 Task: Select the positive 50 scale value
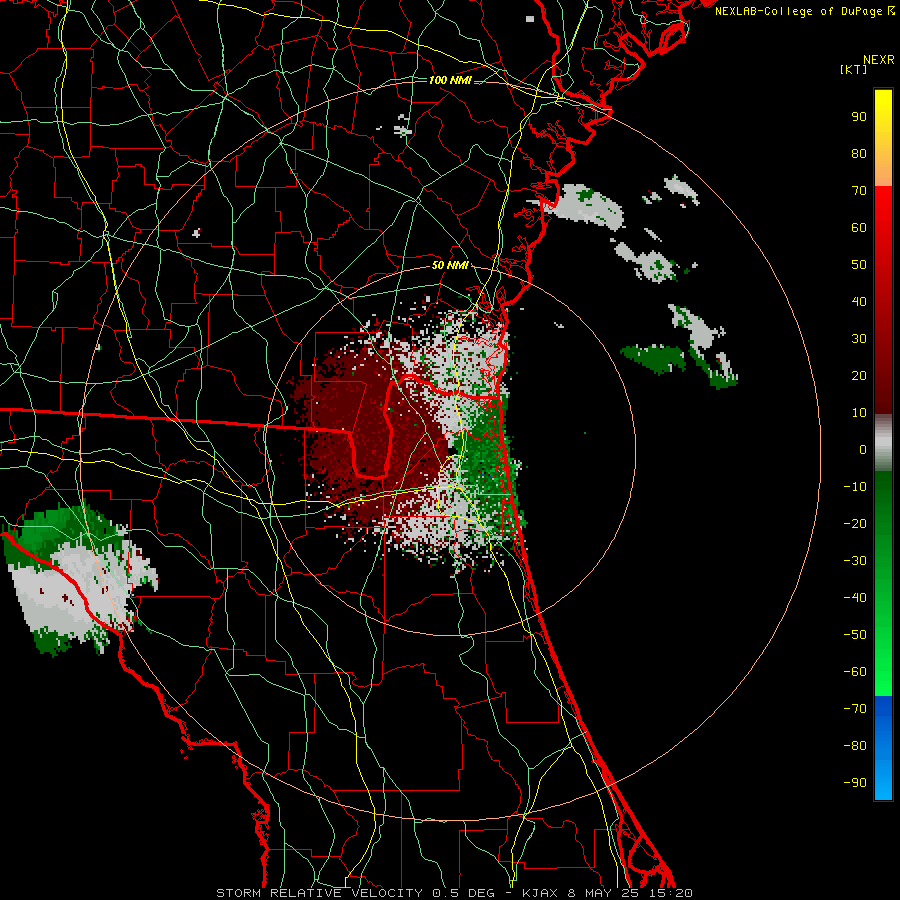tap(859, 265)
